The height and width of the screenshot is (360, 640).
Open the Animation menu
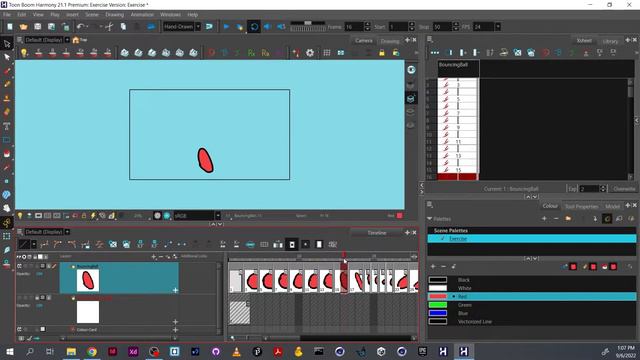point(142,14)
